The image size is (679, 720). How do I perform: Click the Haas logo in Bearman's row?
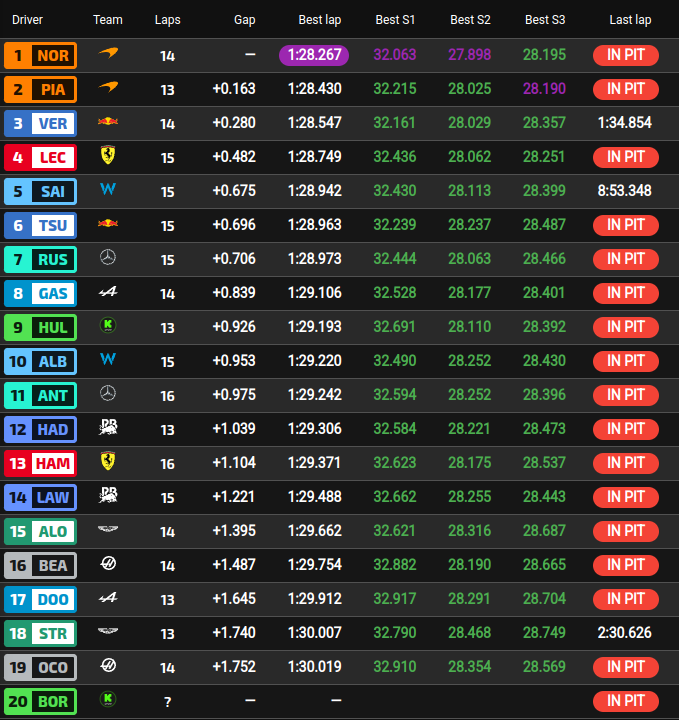tap(108, 563)
